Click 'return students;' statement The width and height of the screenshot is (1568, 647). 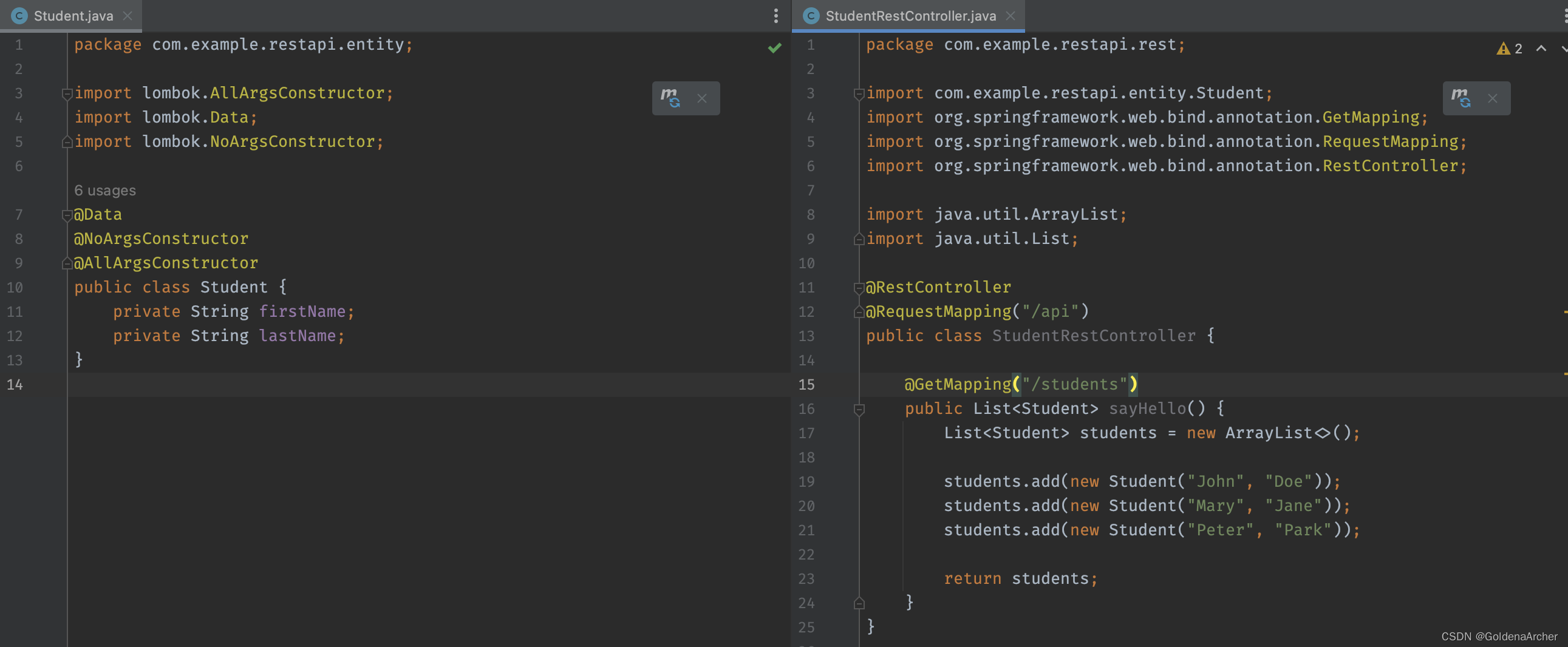click(1020, 579)
